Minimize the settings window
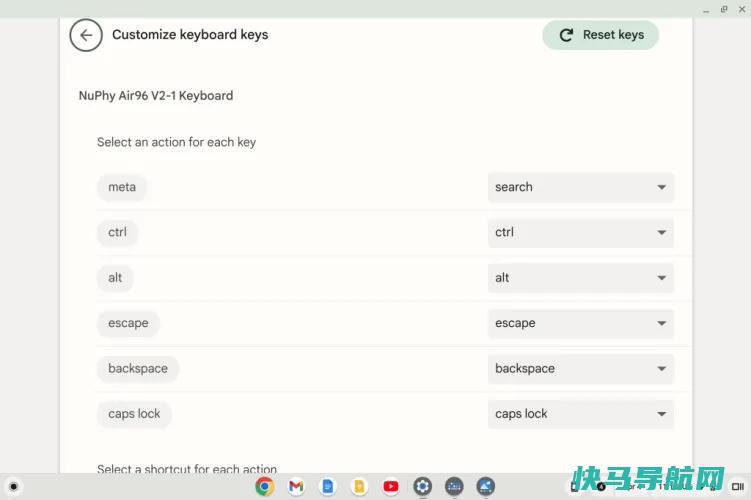This screenshot has width=751, height=500. [x=706, y=11]
